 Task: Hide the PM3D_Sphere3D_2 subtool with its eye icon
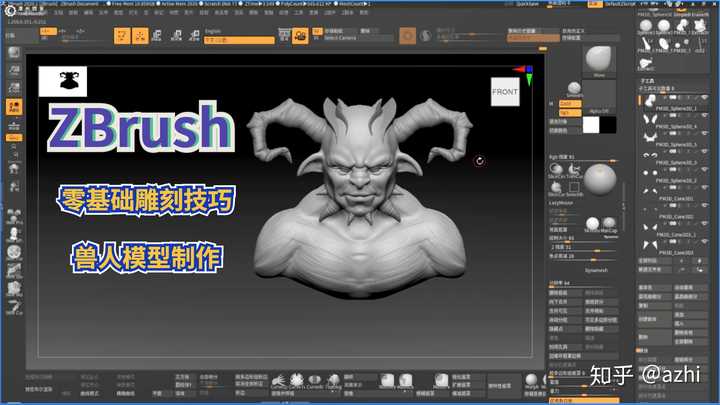704,170
